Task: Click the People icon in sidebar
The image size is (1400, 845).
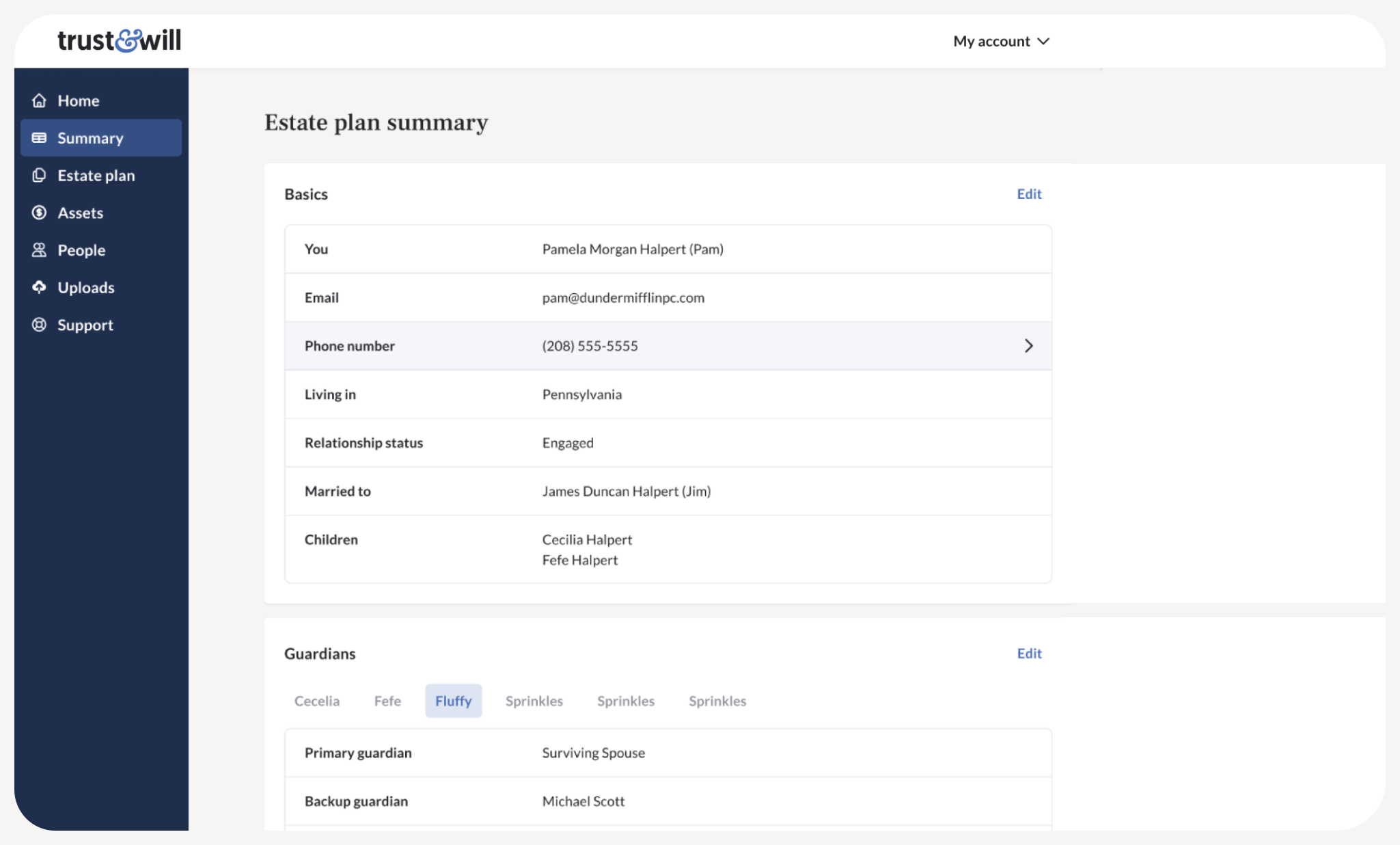Action: click(40, 250)
